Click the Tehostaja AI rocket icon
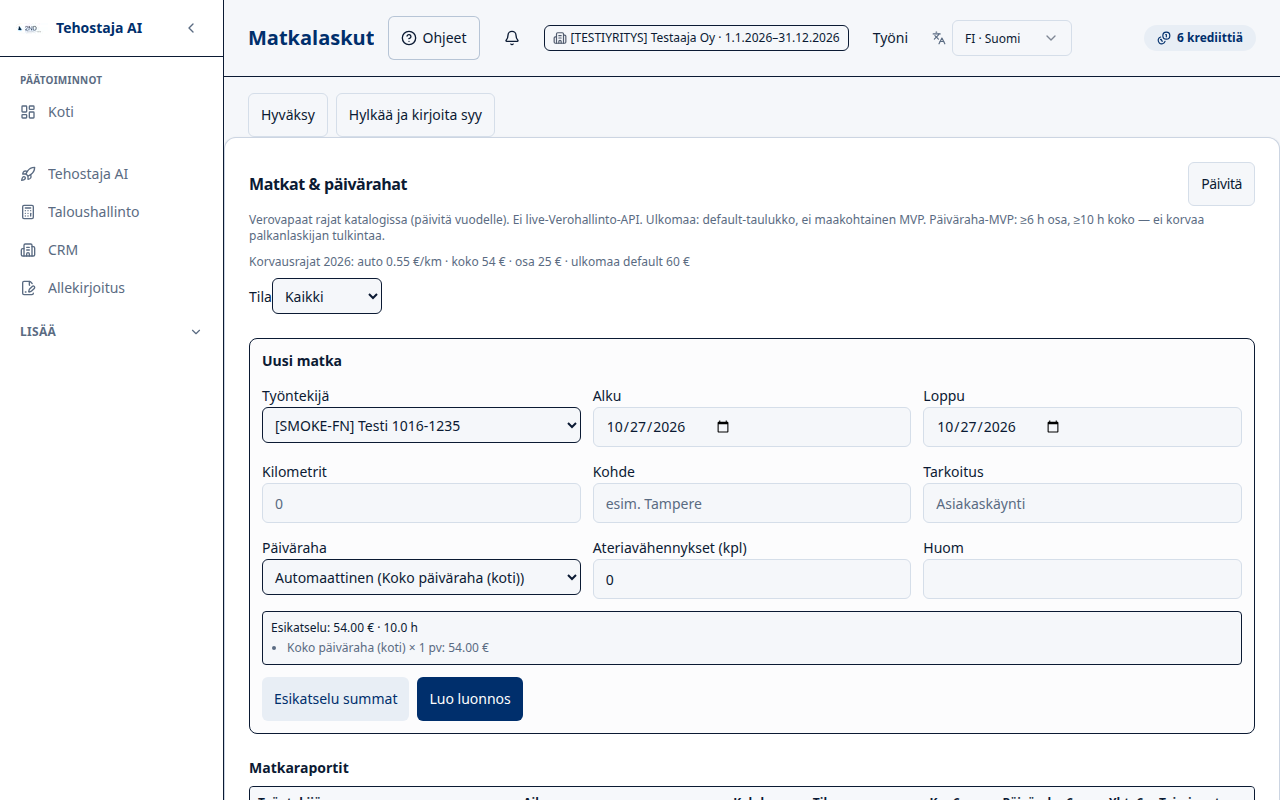The height and width of the screenshot is (800, 1280). [x=28, y=174]
